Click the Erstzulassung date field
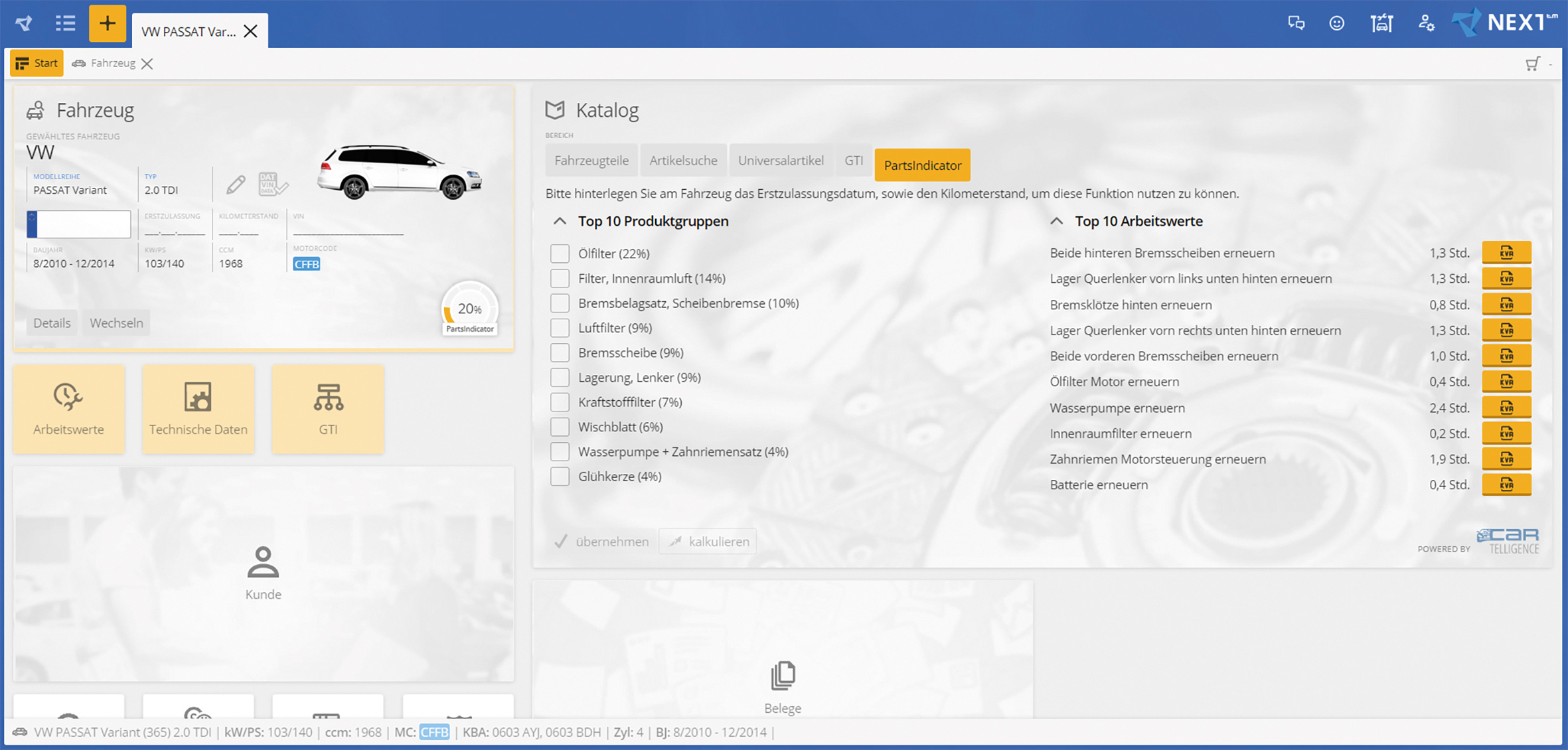Viewport: 1568px width, 750px height. 175,232
